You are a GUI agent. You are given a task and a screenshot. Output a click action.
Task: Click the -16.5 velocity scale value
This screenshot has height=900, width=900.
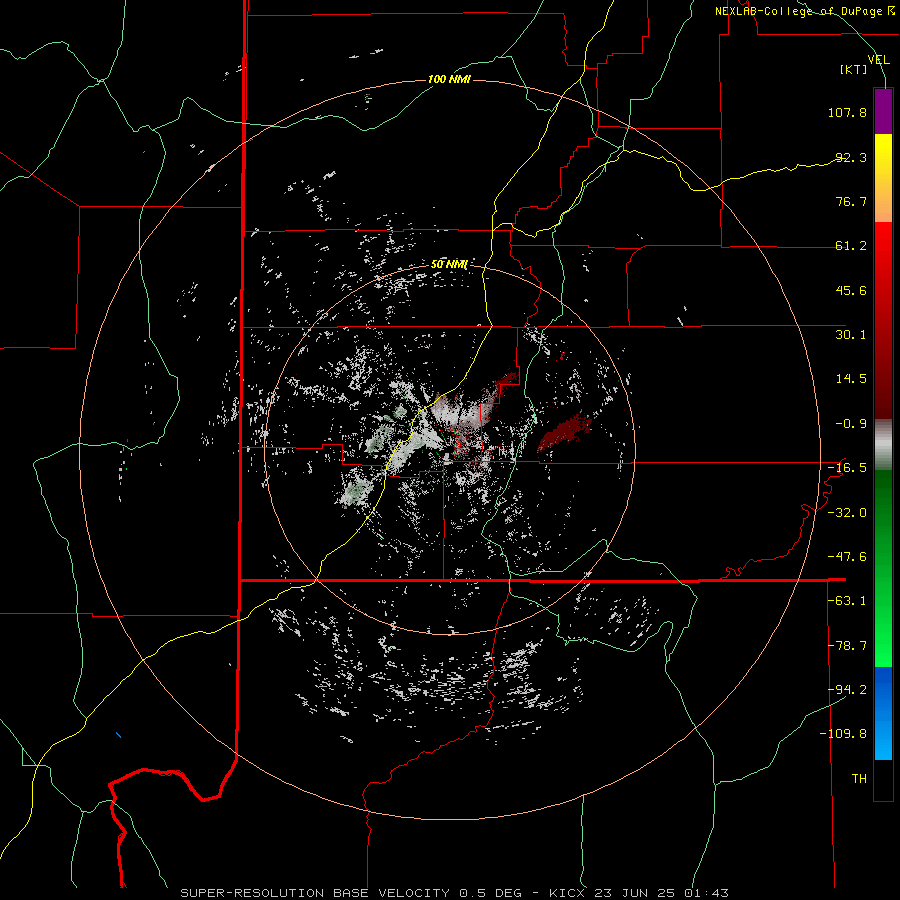tap(847, 468)
